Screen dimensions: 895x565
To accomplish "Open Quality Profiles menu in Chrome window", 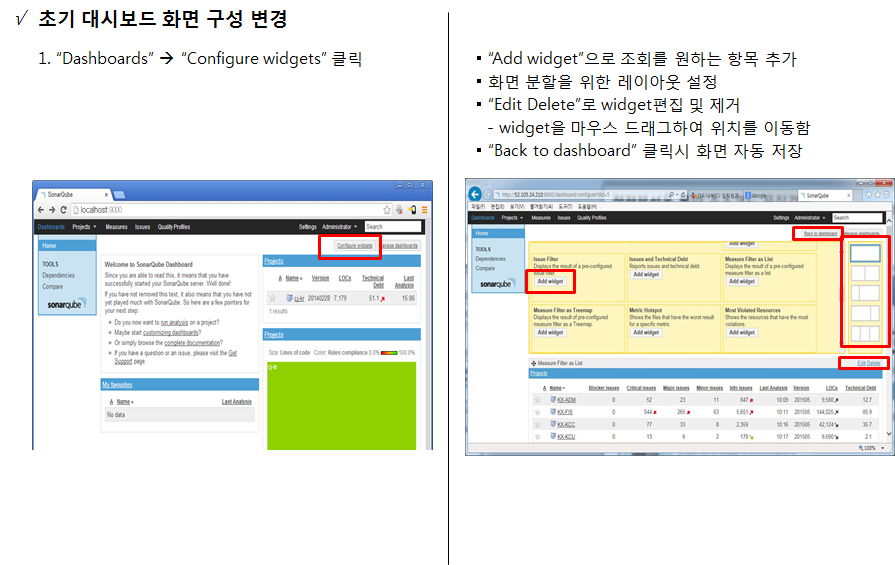I will click(174, 227).
